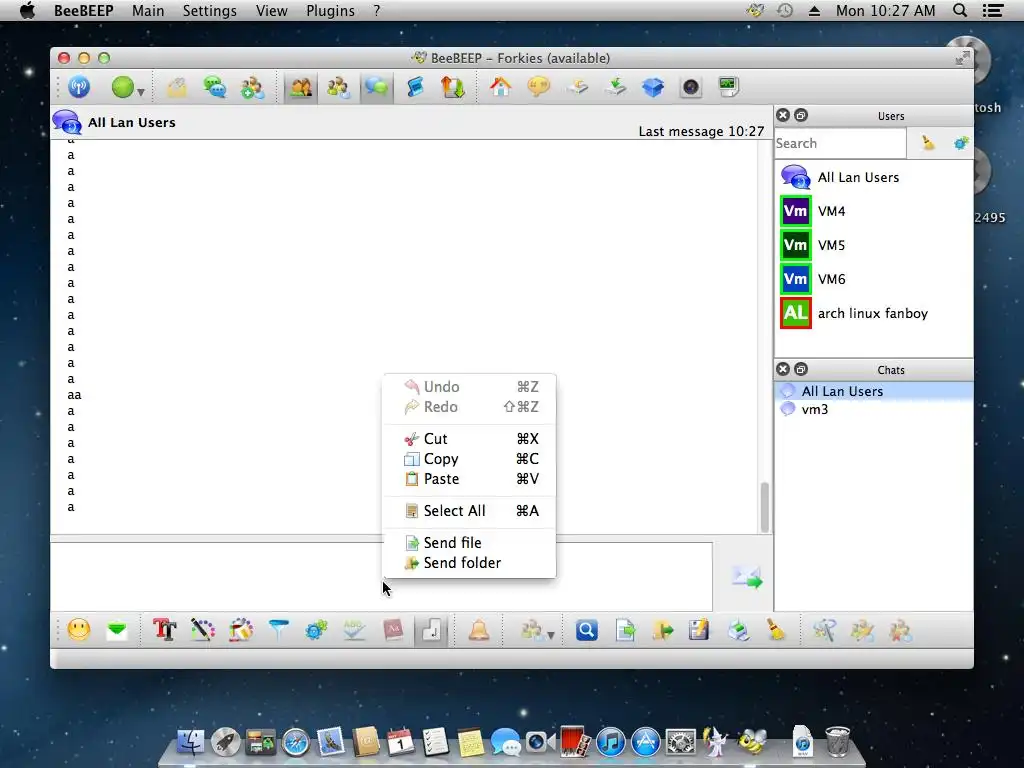This screenshot has width=1024, height=768.
Task: Open the green monitor log icon
Action: [x=728, y=87]
